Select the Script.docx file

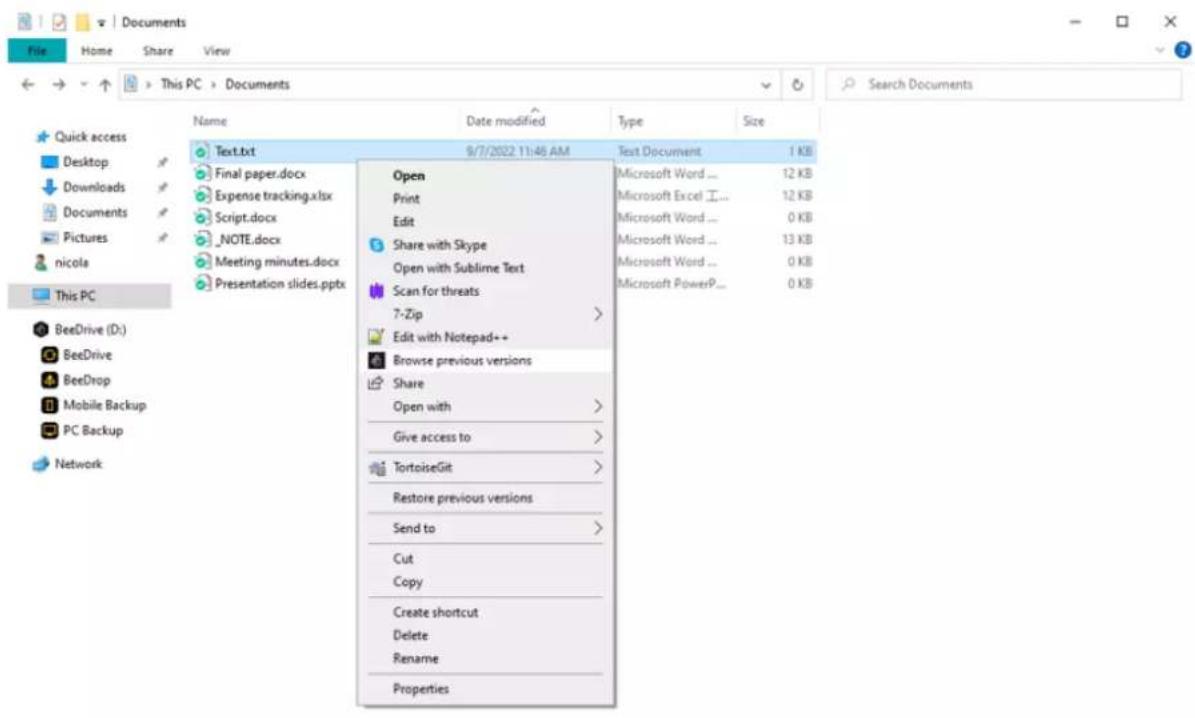point(245,218)
